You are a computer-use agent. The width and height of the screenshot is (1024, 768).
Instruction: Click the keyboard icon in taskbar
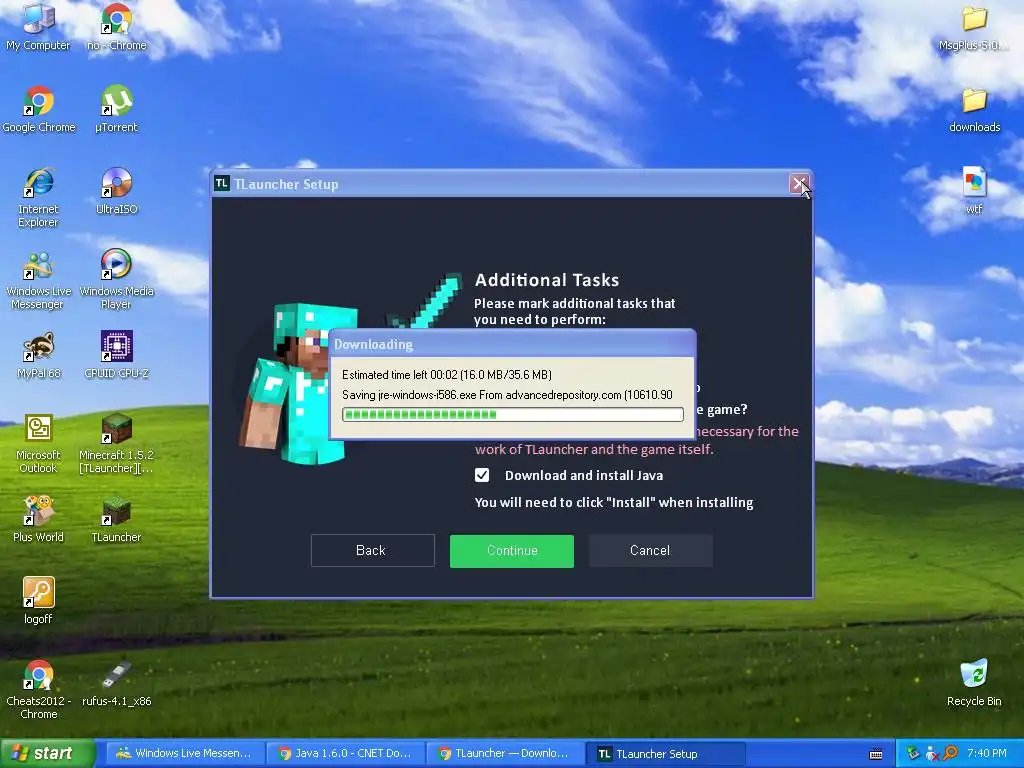pos(876,754)
